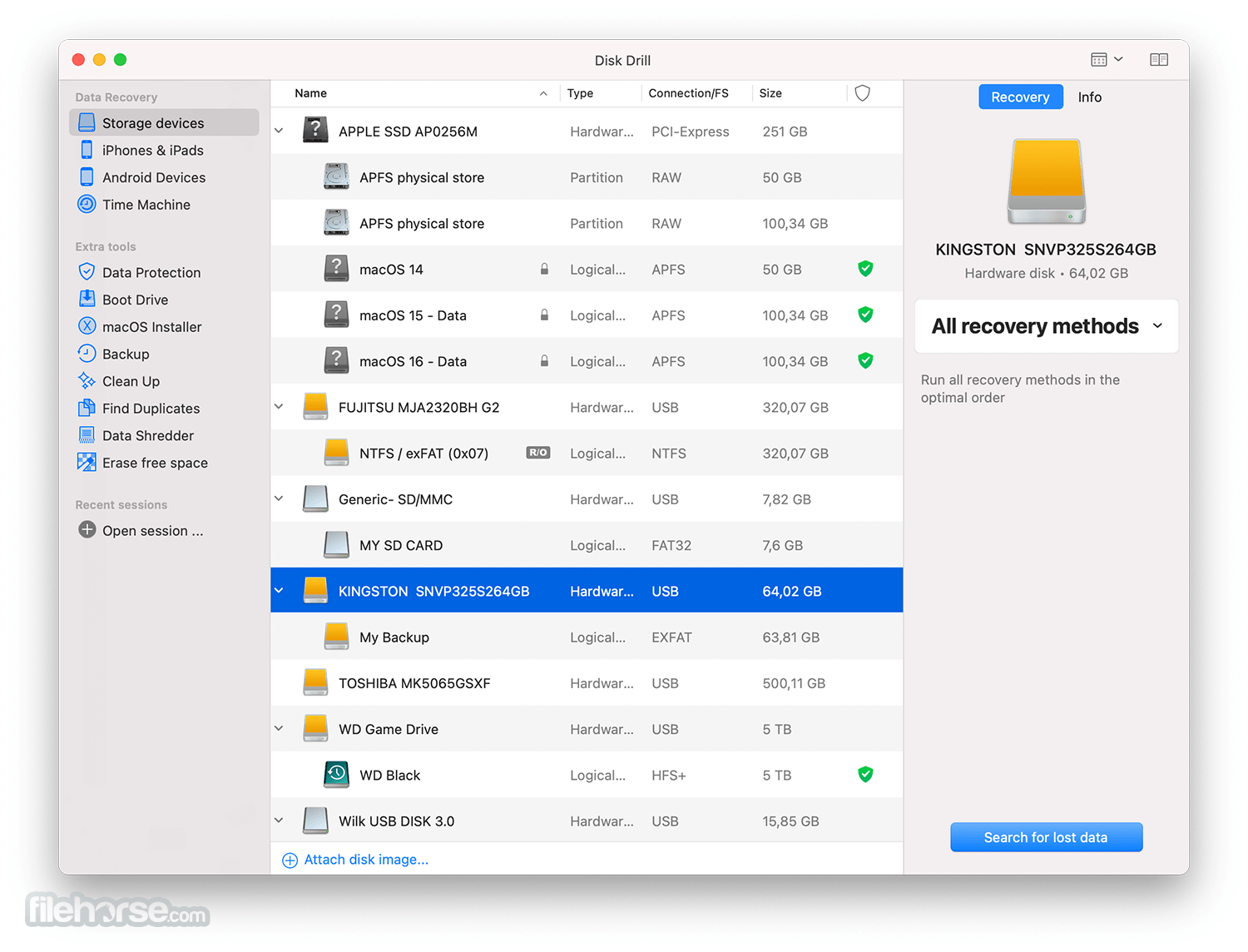
Task: Click the Boot Drive icon
Action: coord(87,300)
